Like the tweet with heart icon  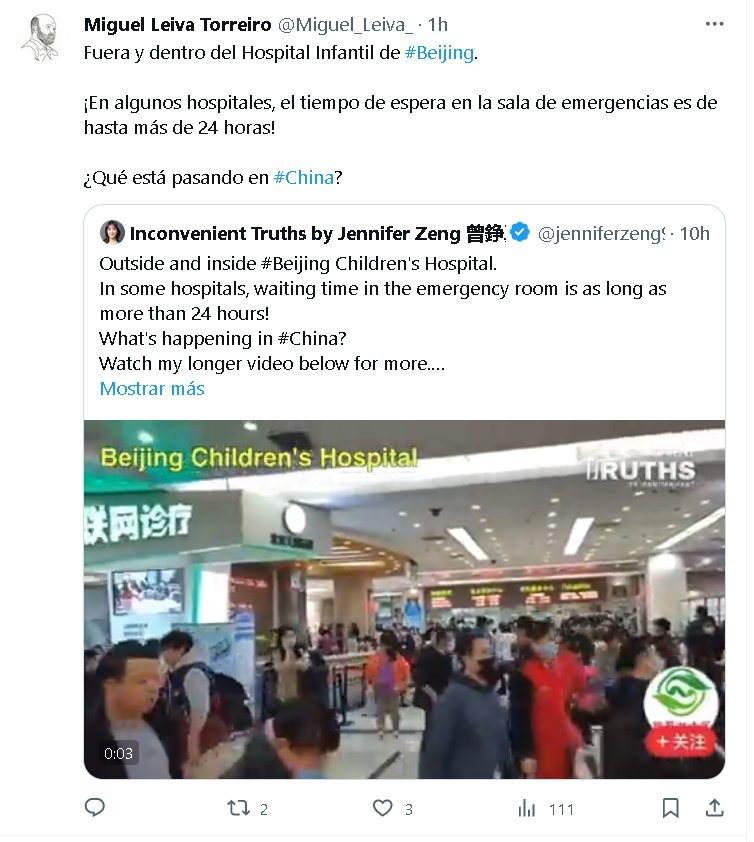(x=382, y=808)
